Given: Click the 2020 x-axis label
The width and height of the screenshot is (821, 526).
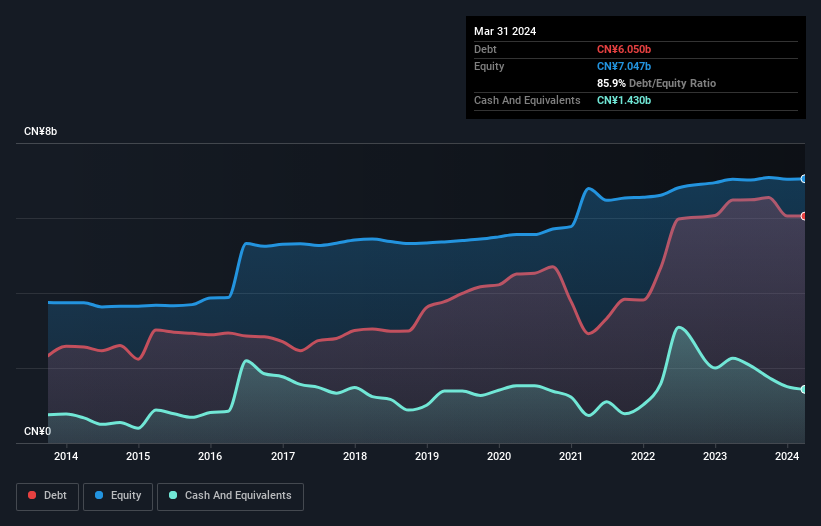Looking at the screenshot, I should pos(499,456).
